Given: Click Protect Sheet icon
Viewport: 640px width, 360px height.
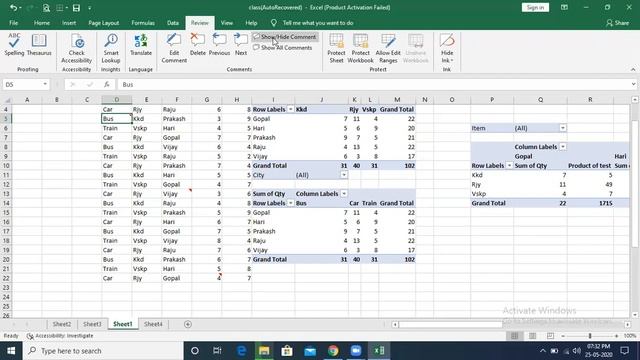Looking at the screenshot, I should (x=336, y=48).
